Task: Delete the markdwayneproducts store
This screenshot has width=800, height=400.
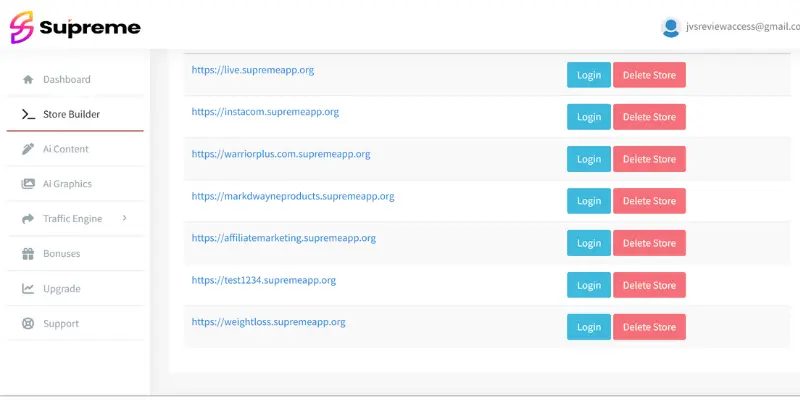Action: [649, 201]
